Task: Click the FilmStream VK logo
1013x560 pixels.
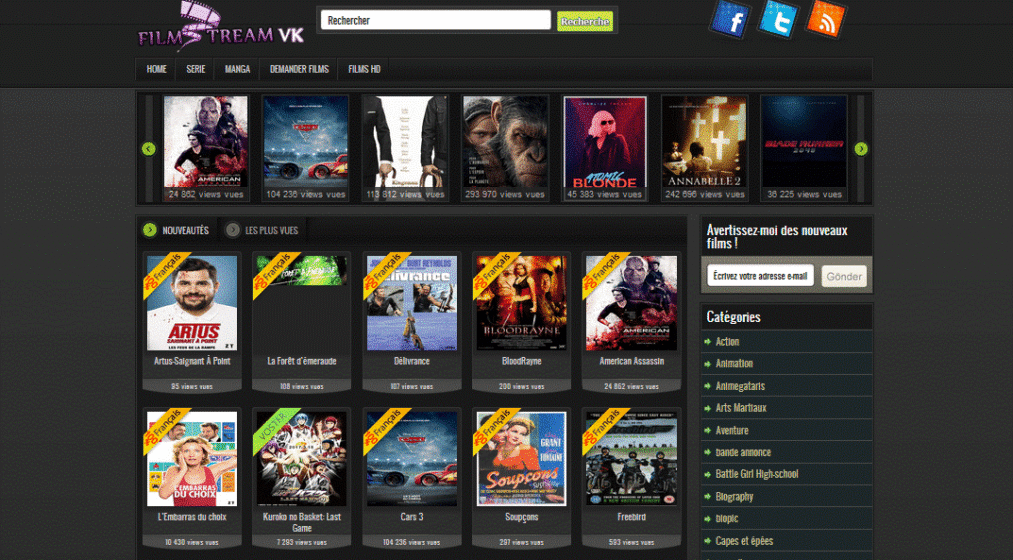Action: [x=220, y=27]
